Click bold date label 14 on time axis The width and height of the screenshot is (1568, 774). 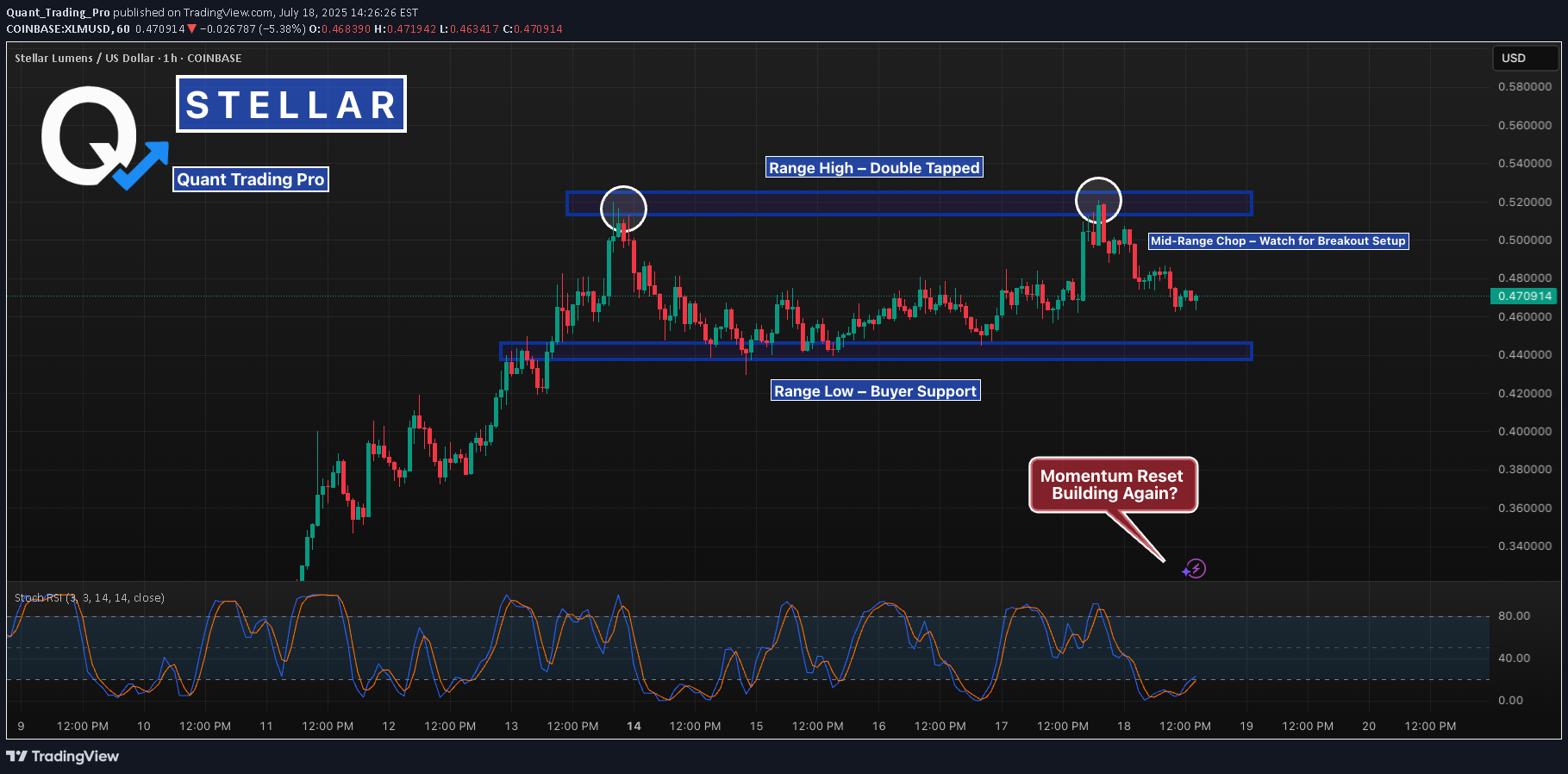[x=634, y=726]
